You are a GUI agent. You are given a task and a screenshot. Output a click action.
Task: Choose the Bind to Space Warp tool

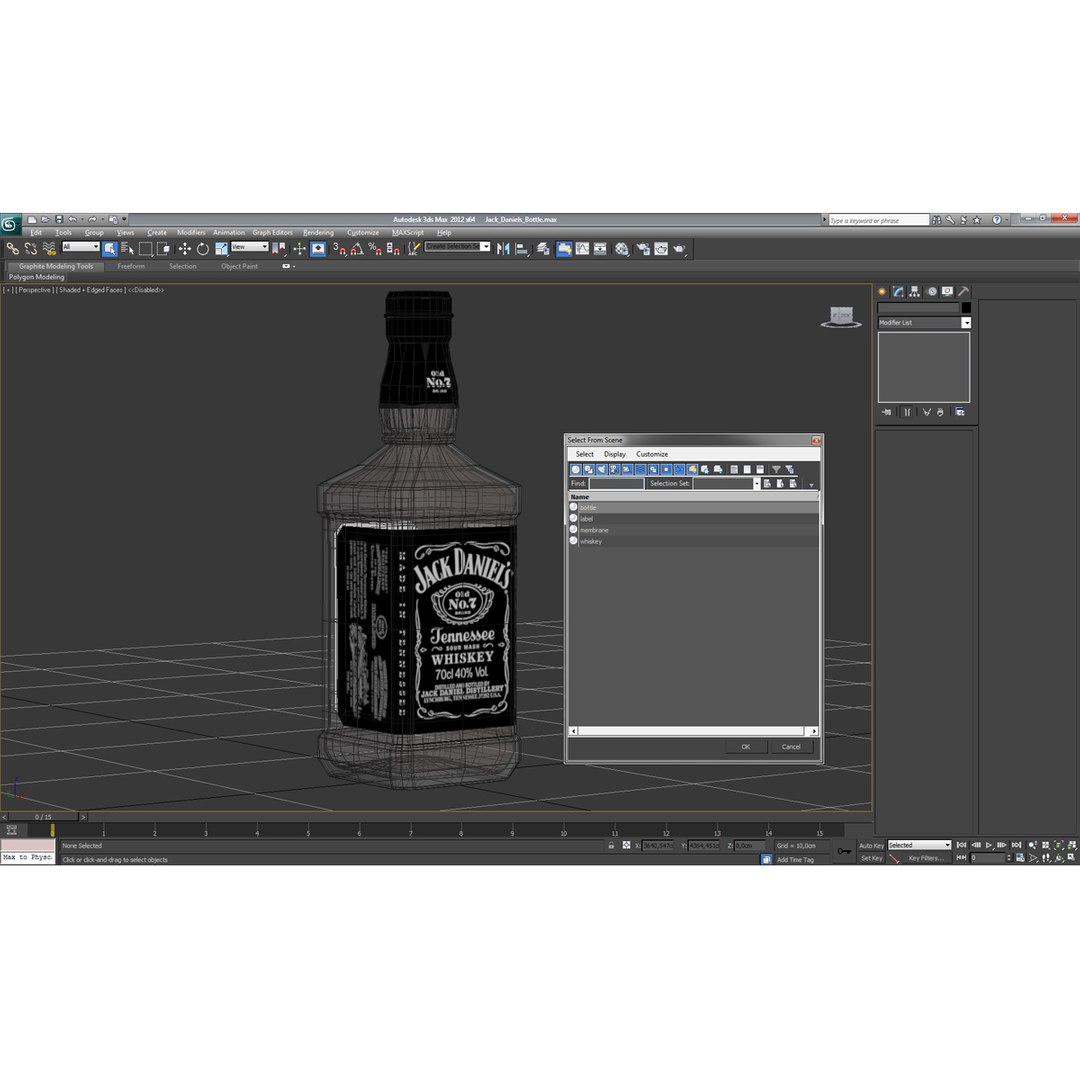click(49, 249)
